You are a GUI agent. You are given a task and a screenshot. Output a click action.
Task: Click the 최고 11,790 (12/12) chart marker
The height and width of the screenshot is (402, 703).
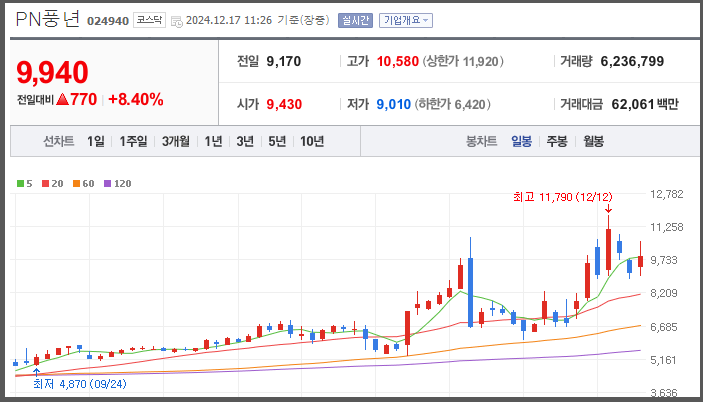coord(563,197)
